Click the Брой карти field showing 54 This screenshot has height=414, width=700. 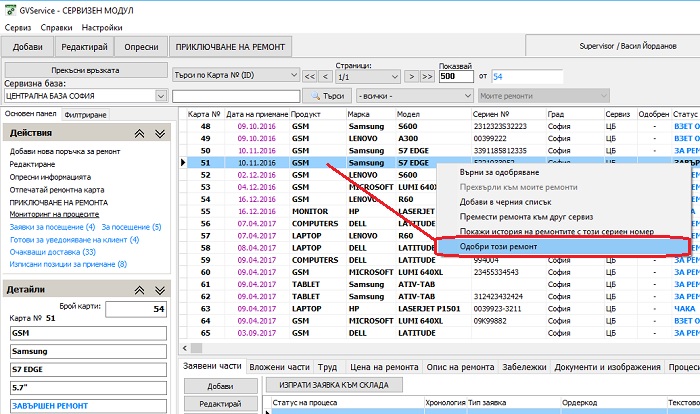136,309
